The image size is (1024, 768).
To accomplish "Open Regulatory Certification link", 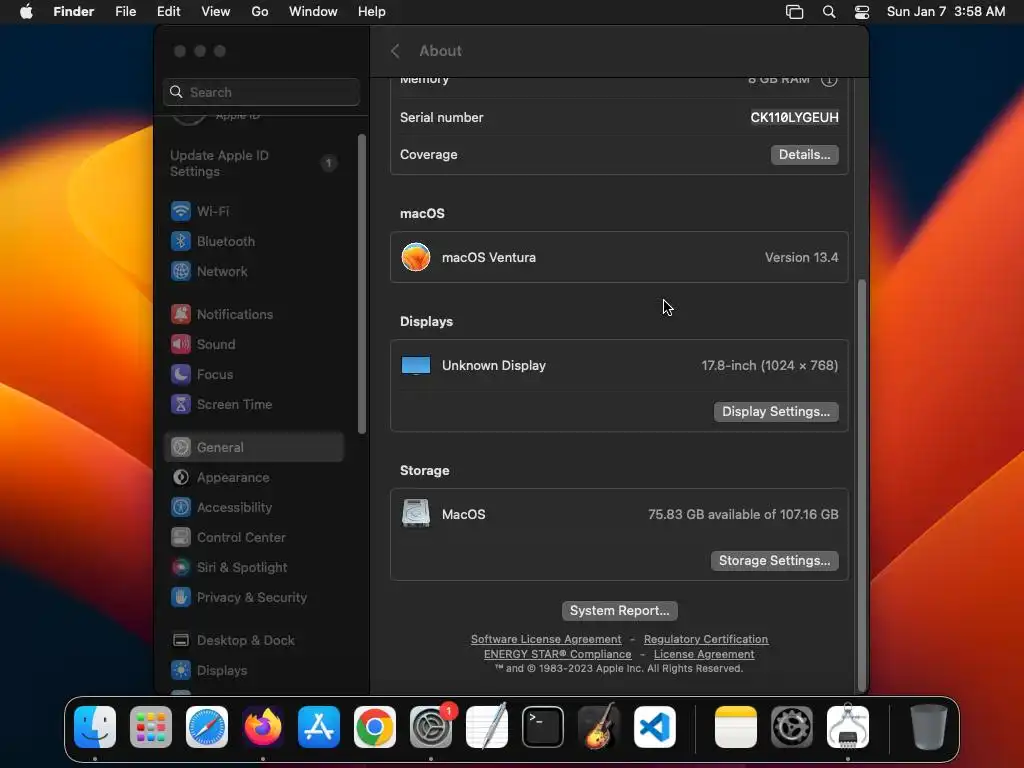I will (706, 639).
